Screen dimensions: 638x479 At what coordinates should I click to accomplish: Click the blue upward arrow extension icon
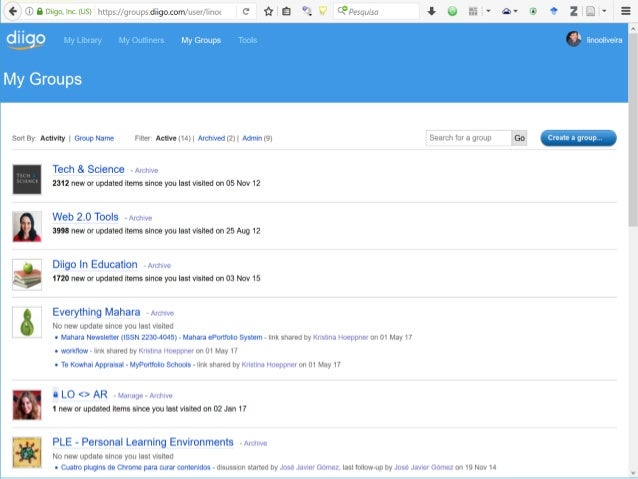pos(553,11)
